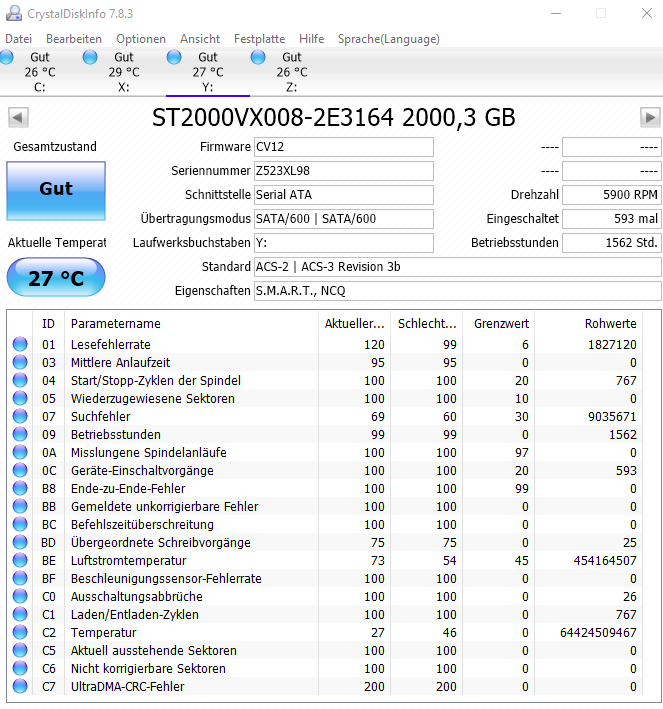
Task: Click the Drehzahl field 5900 RPM
Action: pos(611,195)
